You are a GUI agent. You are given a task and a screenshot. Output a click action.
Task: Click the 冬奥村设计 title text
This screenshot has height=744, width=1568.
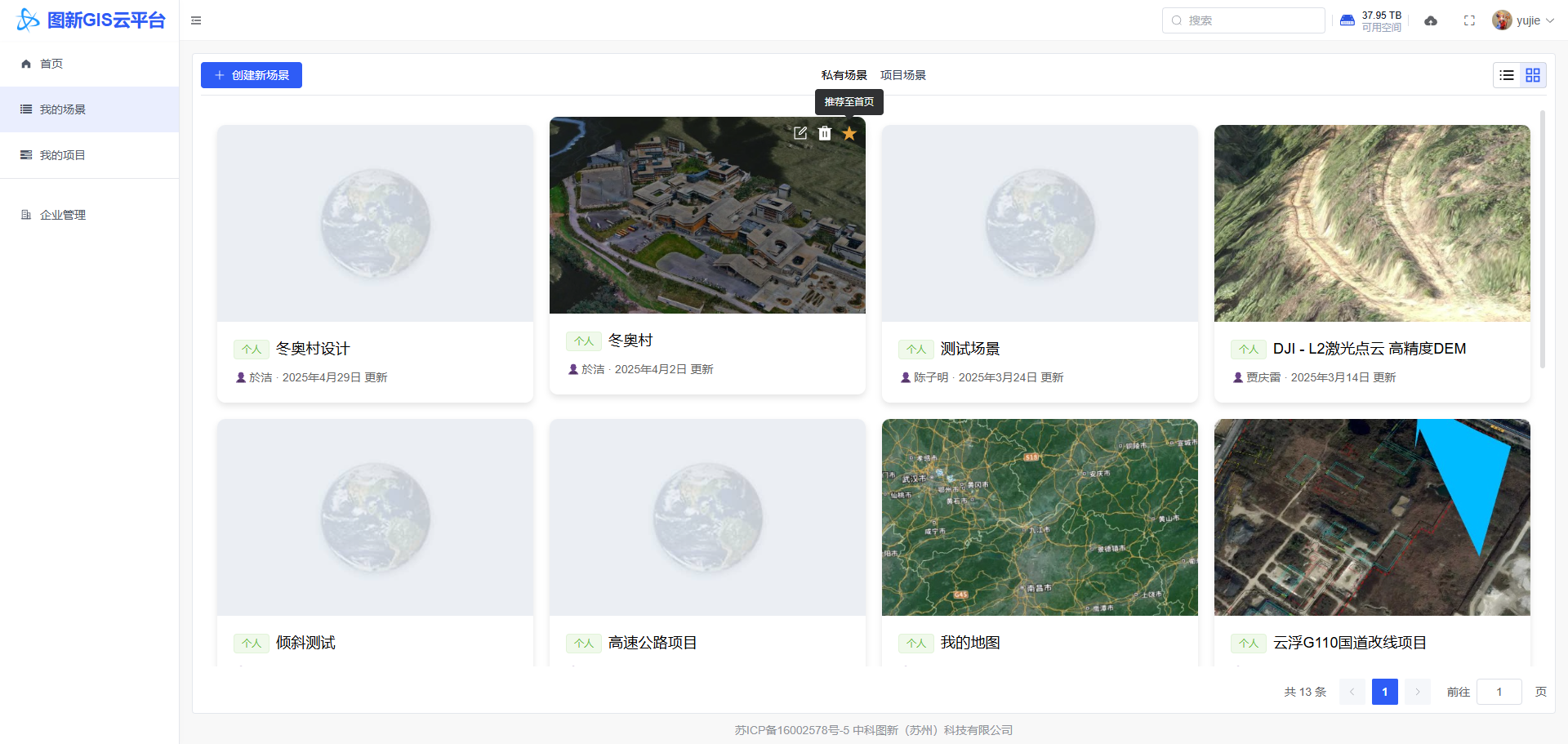[x=313, y=349]
